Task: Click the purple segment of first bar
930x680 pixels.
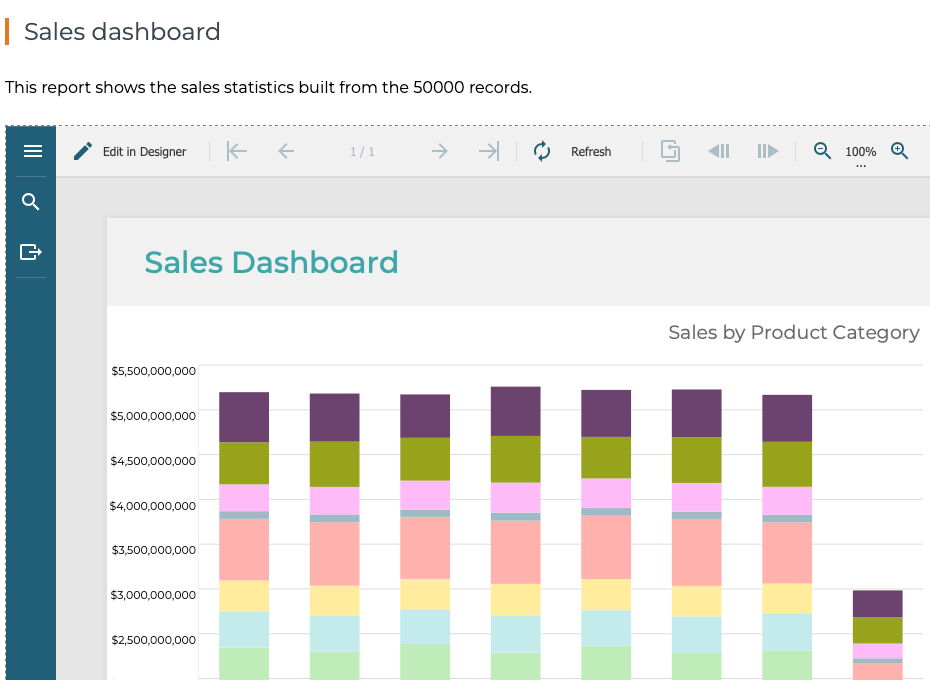Action: [x=244, y=417]
